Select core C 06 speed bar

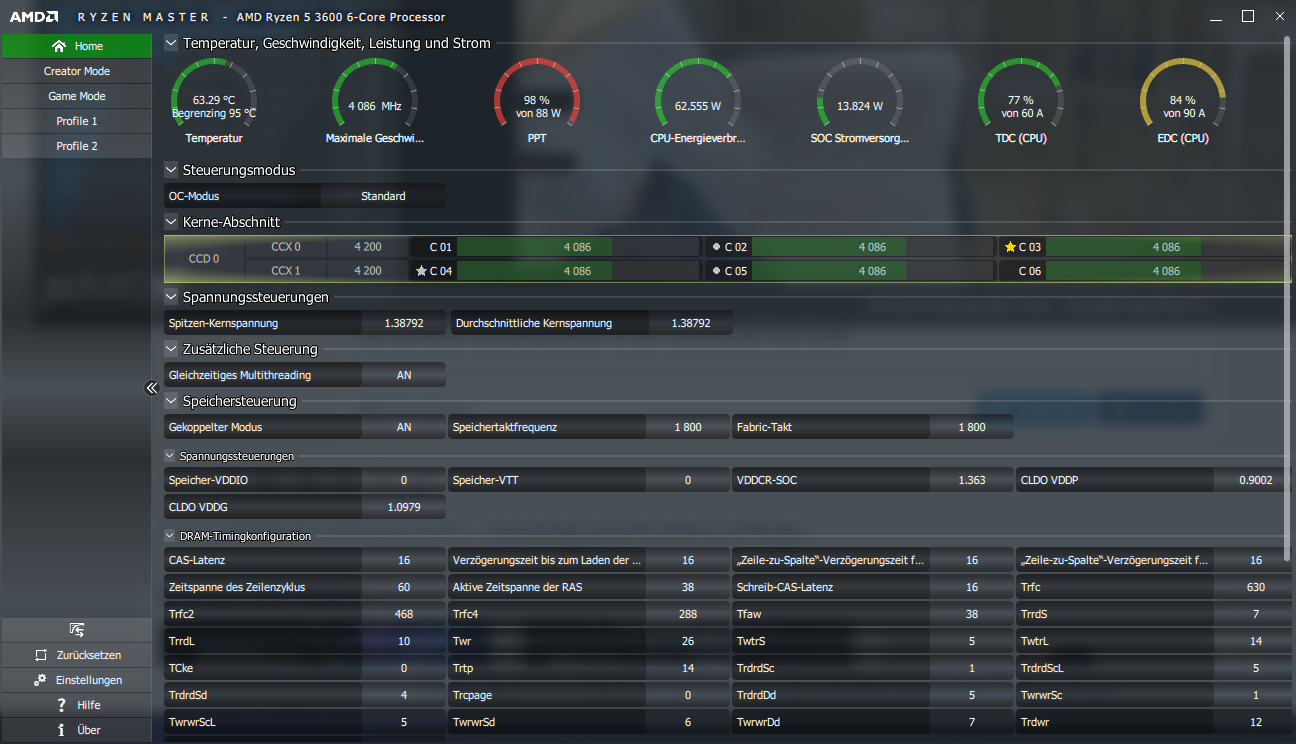pos(1166,271)
